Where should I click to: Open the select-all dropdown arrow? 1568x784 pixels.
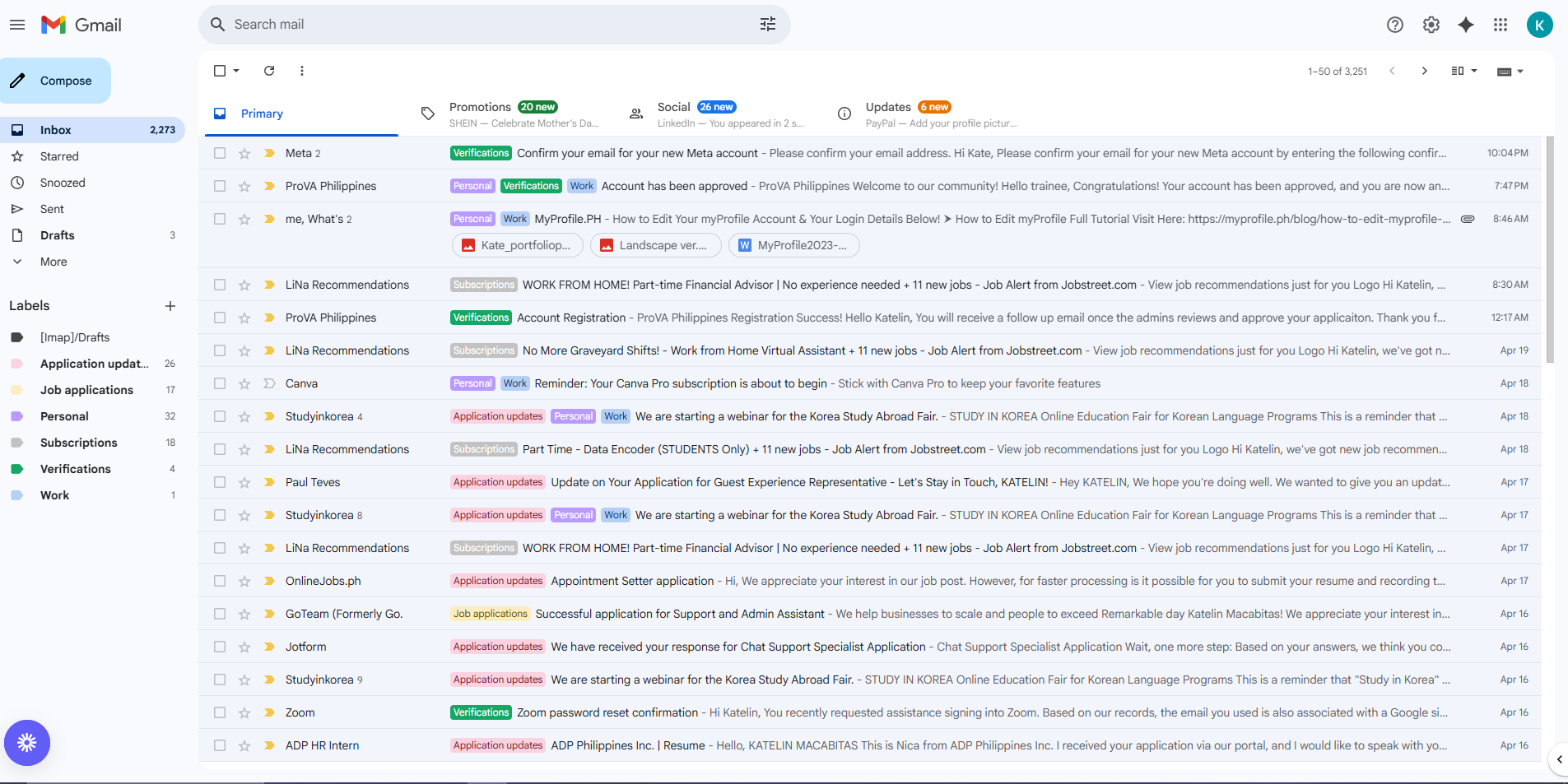click(x=236, y=71)
